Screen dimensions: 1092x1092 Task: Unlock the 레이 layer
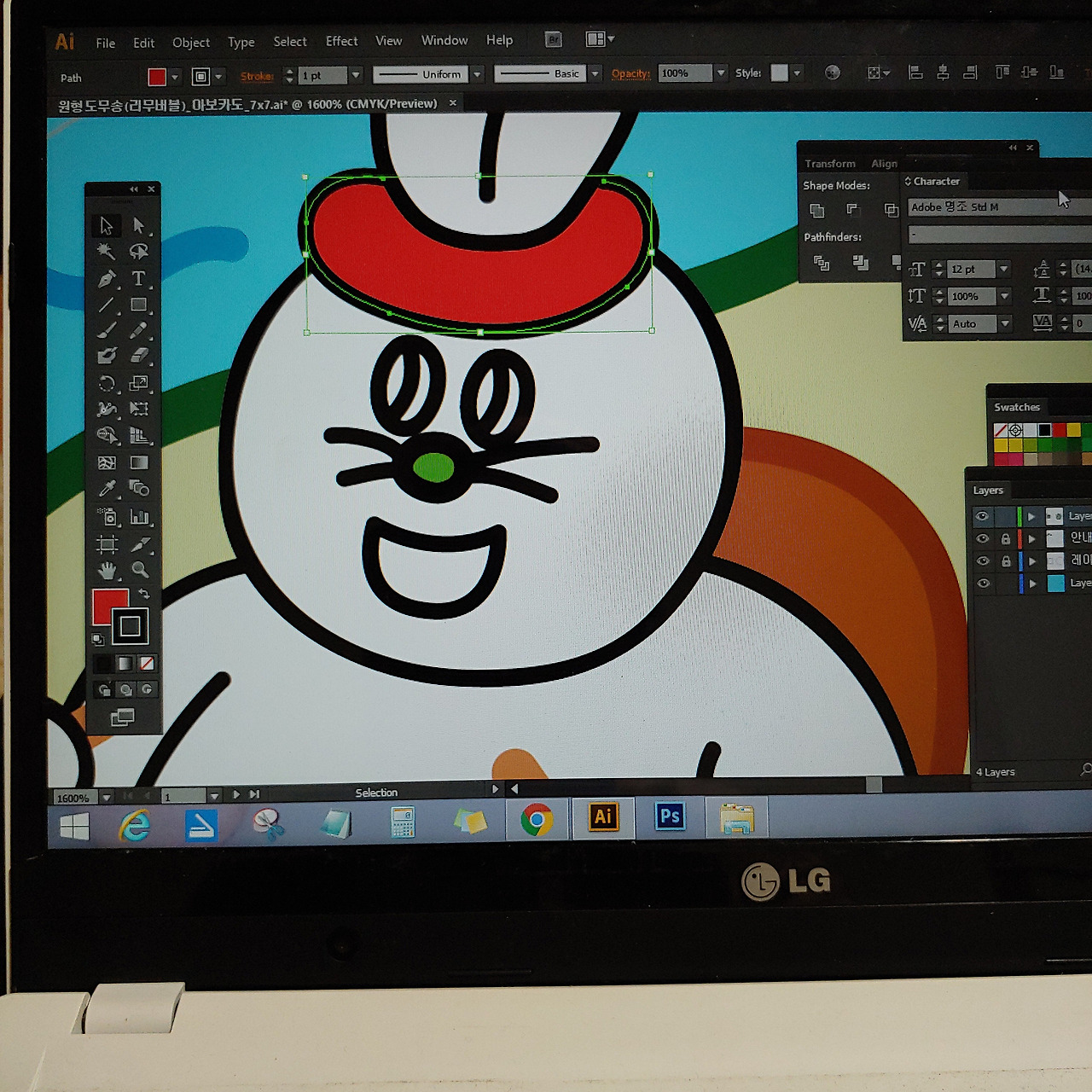pyautogui.click(x=1006, y=561)
